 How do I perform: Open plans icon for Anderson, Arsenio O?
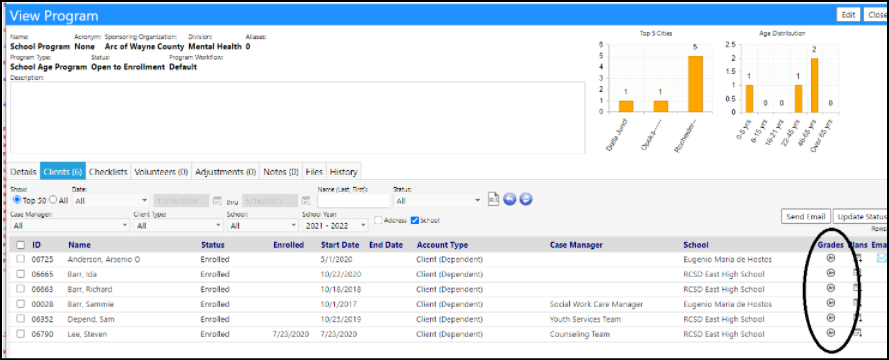coord(858,259)
